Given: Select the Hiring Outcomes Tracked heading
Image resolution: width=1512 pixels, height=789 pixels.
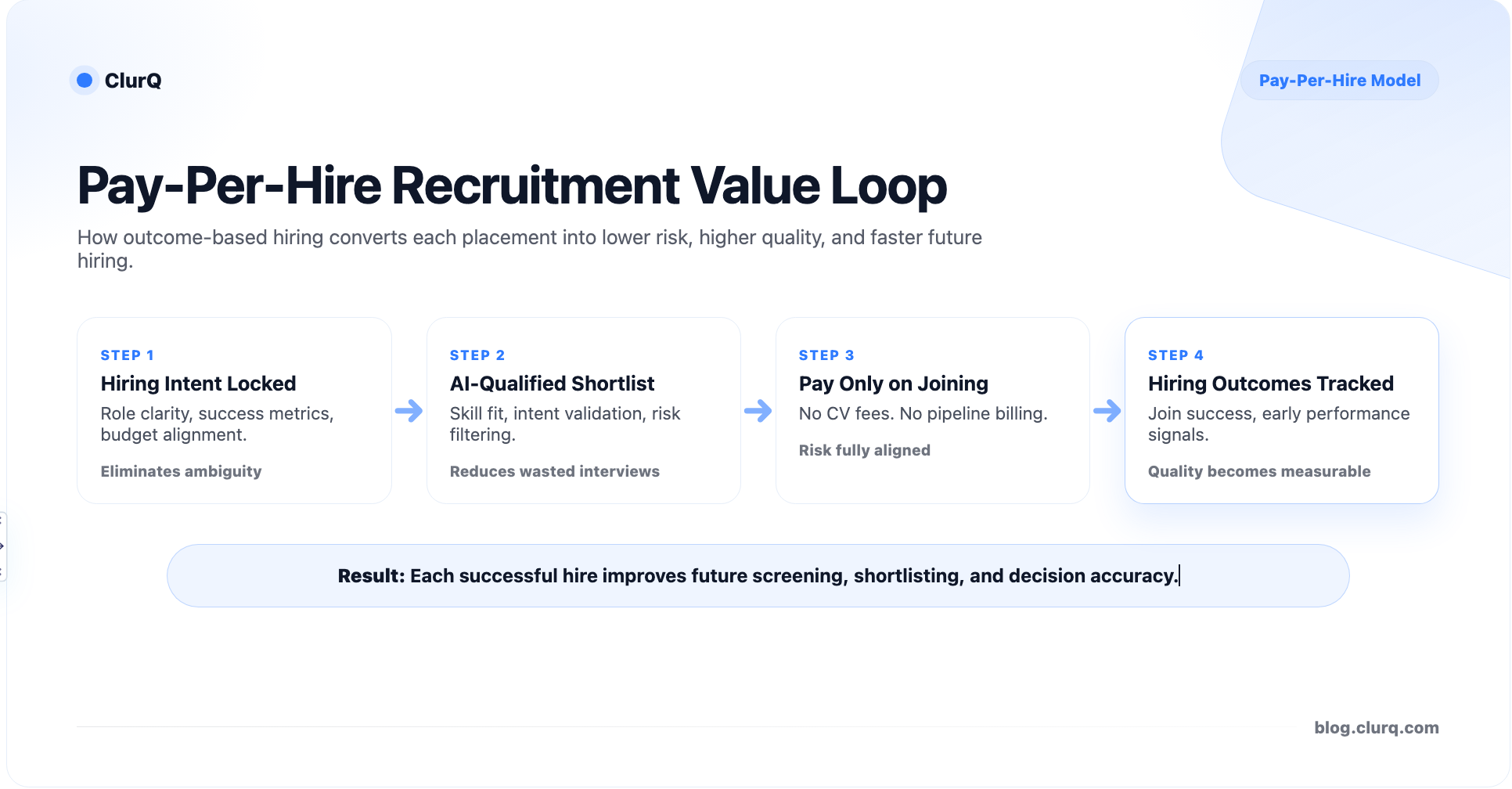Looking at the screenshot, I should tap(1270, 384).
